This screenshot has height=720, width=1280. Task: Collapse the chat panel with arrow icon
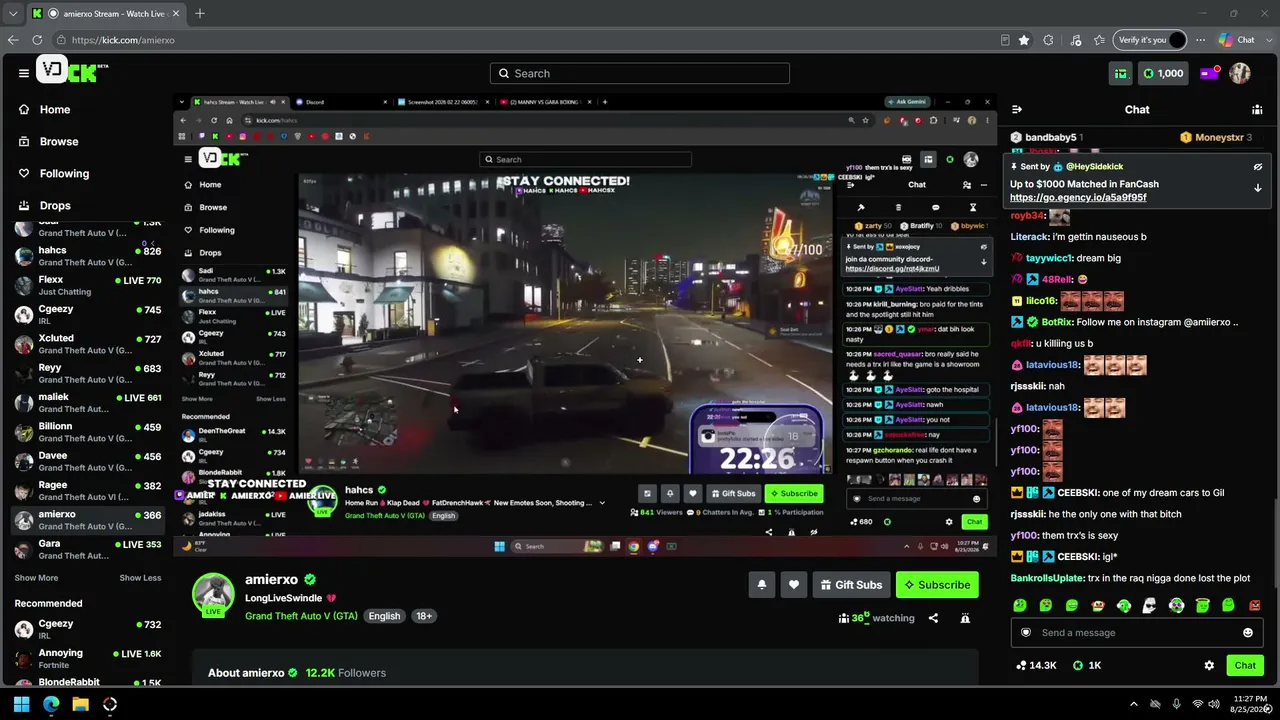(1017, 110)
